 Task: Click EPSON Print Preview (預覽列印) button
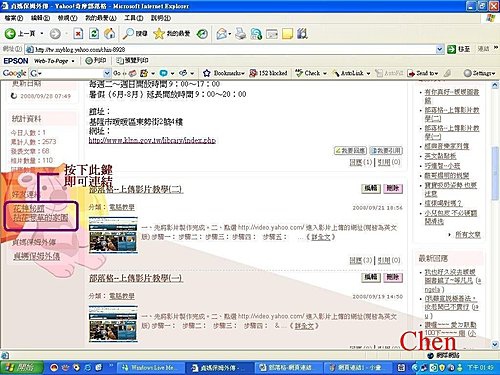coord(132,61)
